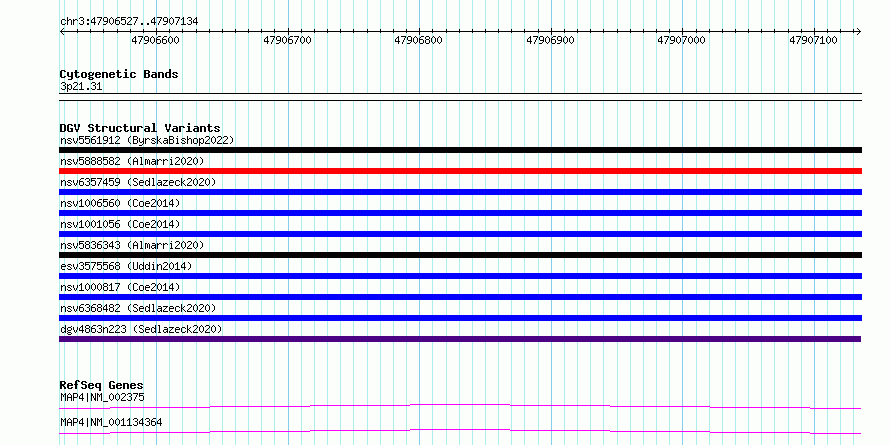Click the nsv5836343 (Almarri2020) label
Screen dimensions: 890x445
click(x=132, y=245)
